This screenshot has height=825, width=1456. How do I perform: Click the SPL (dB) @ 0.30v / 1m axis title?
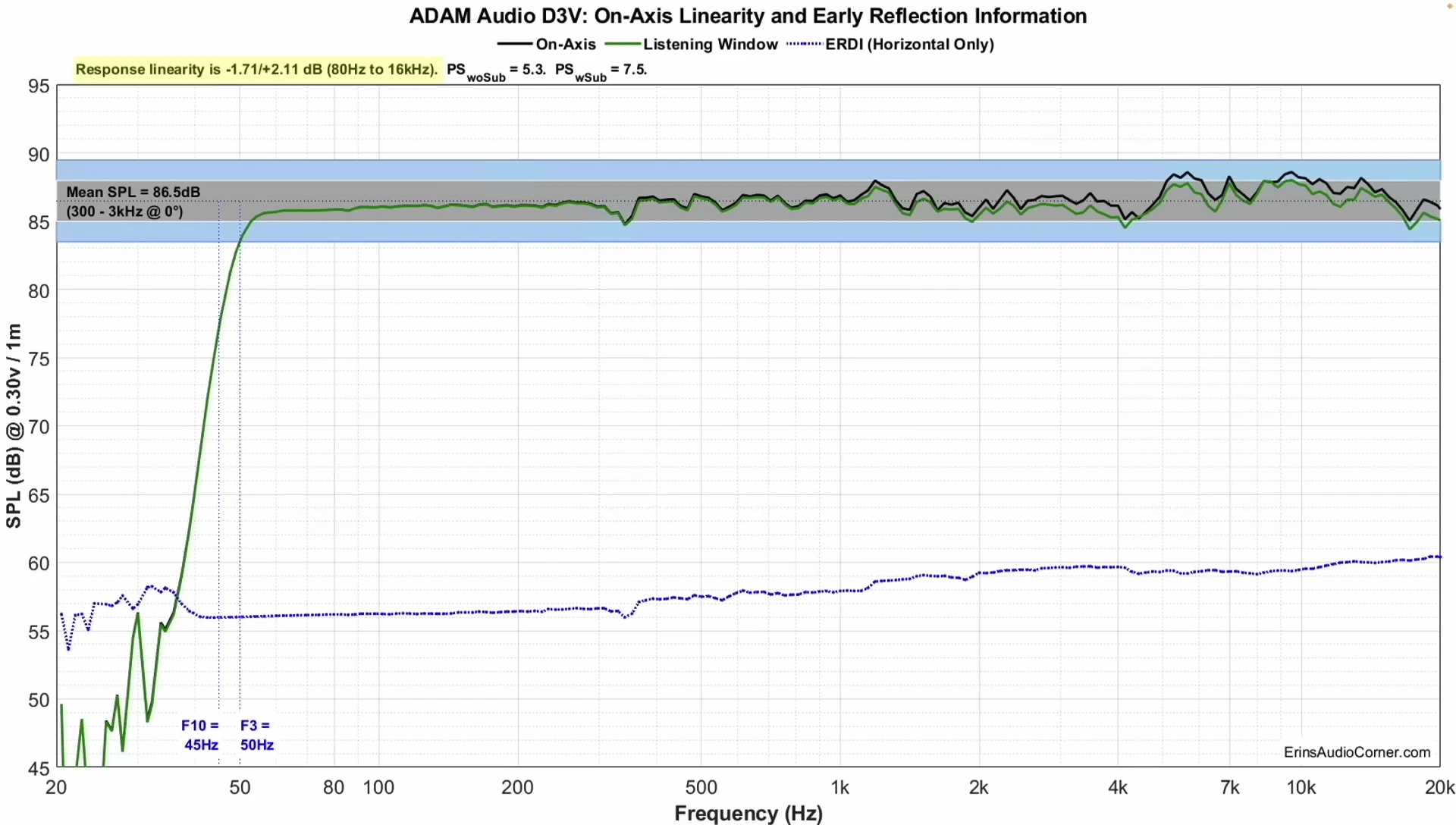point(14,425)
